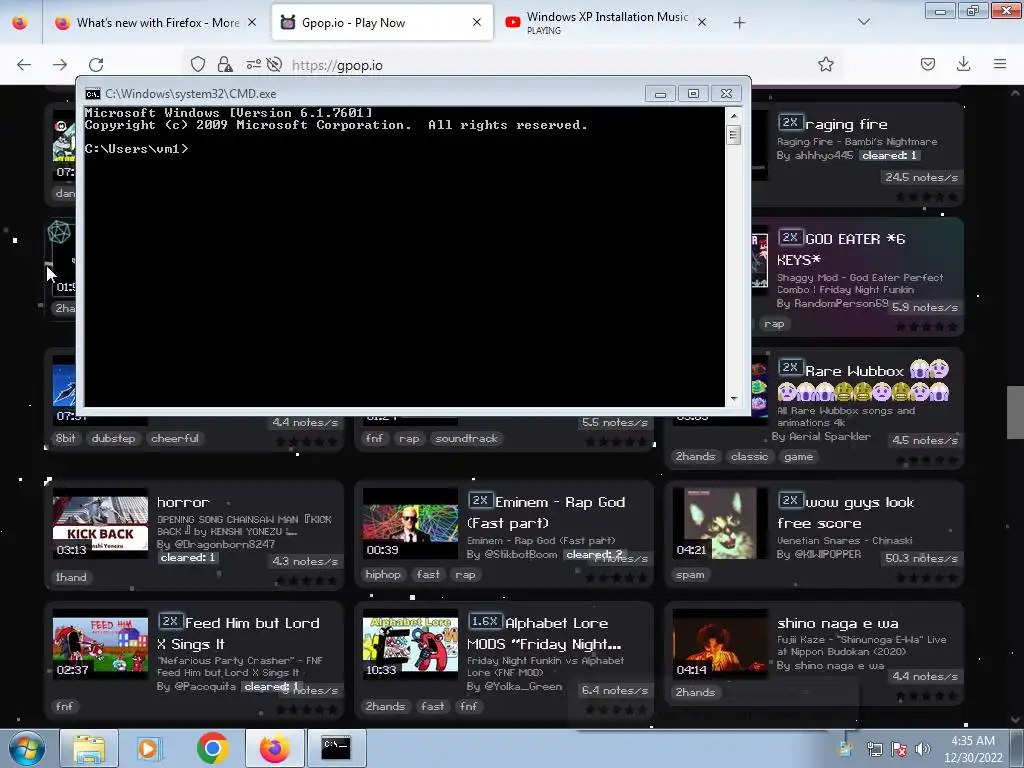Open Firefox hamburger application menu
The width and height of the screenshot is (1024, 768).
tap(999, 64)
